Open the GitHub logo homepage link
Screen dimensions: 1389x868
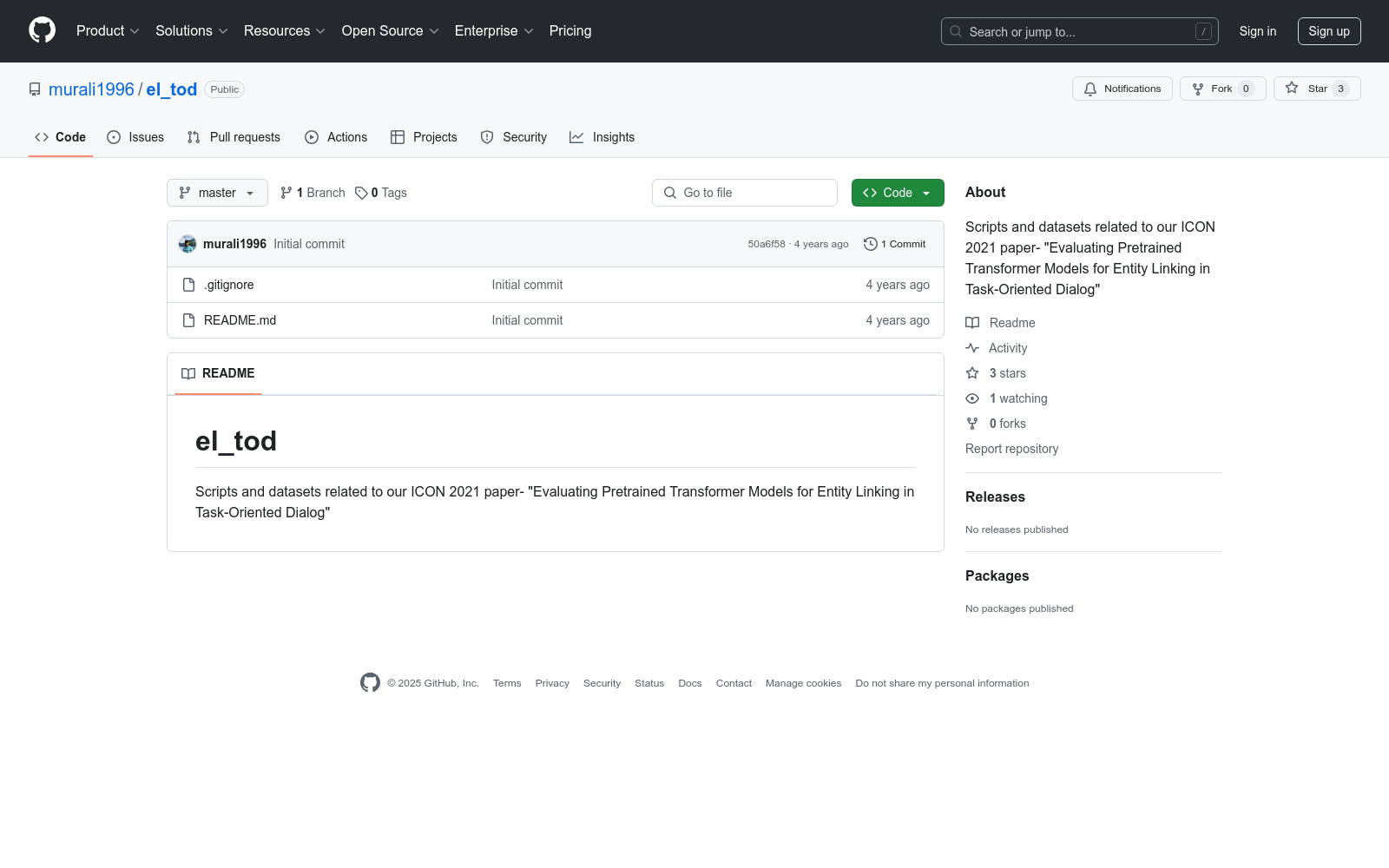tap(42, 30)
